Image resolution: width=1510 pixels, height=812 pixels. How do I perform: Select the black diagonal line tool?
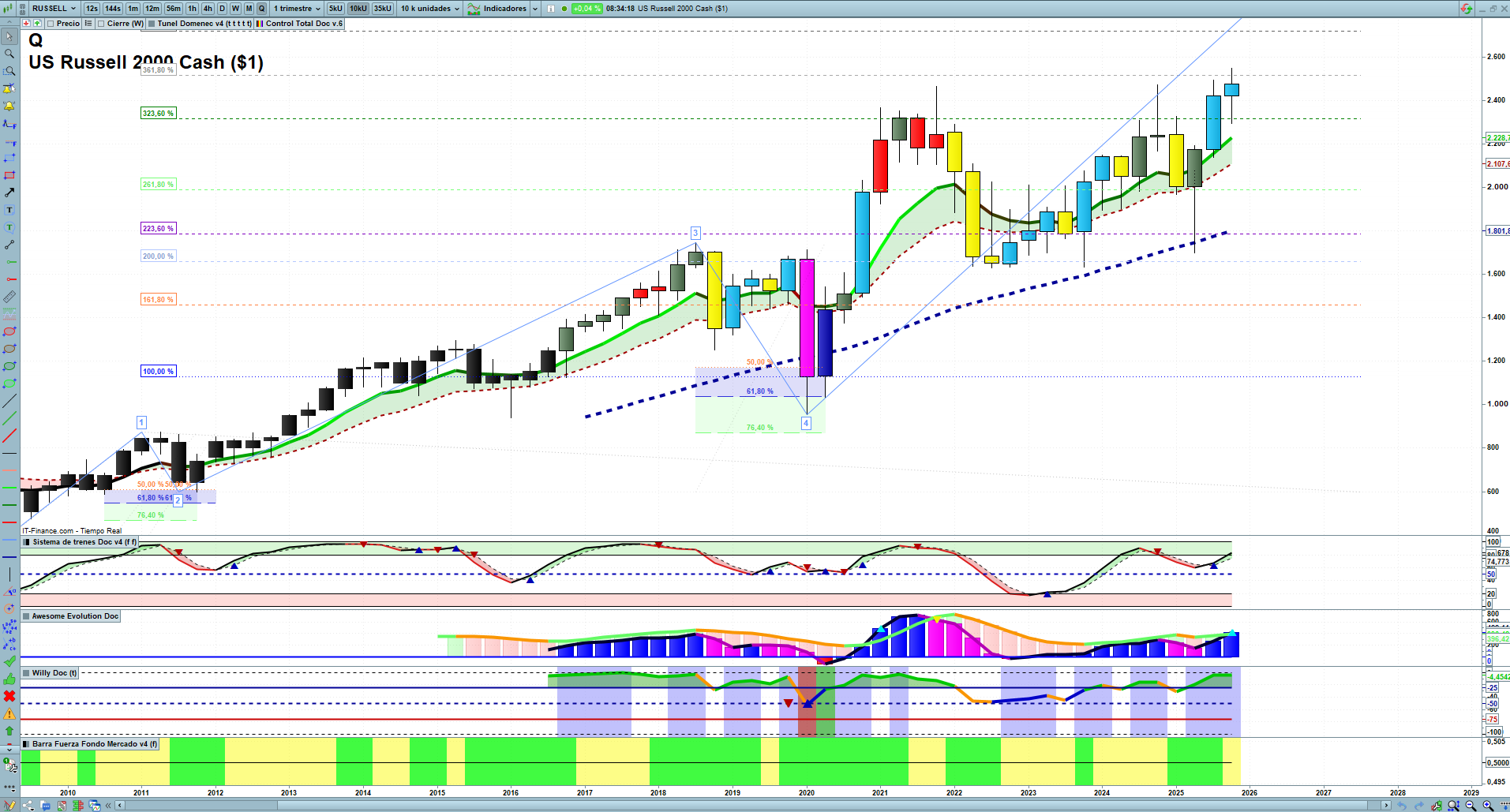point(9,401)
